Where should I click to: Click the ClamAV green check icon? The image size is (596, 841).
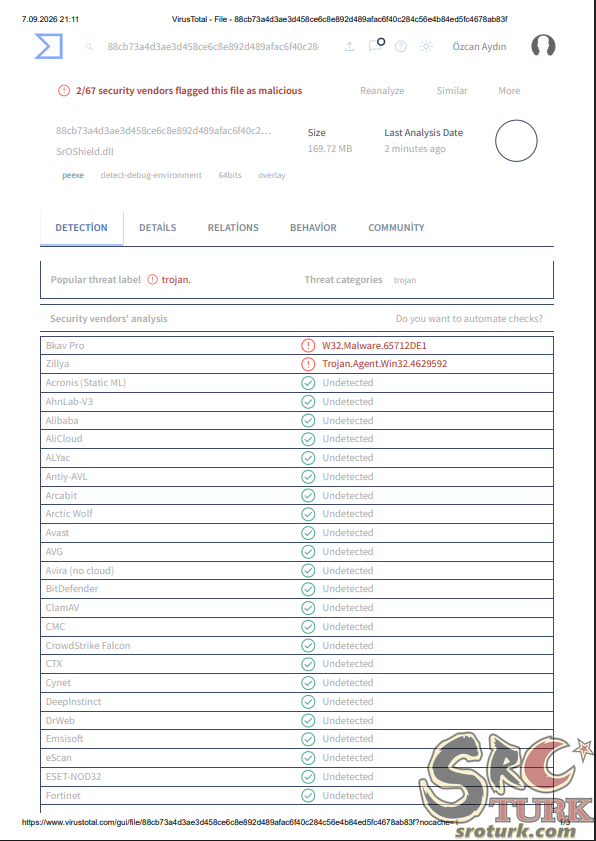(308, 608)
